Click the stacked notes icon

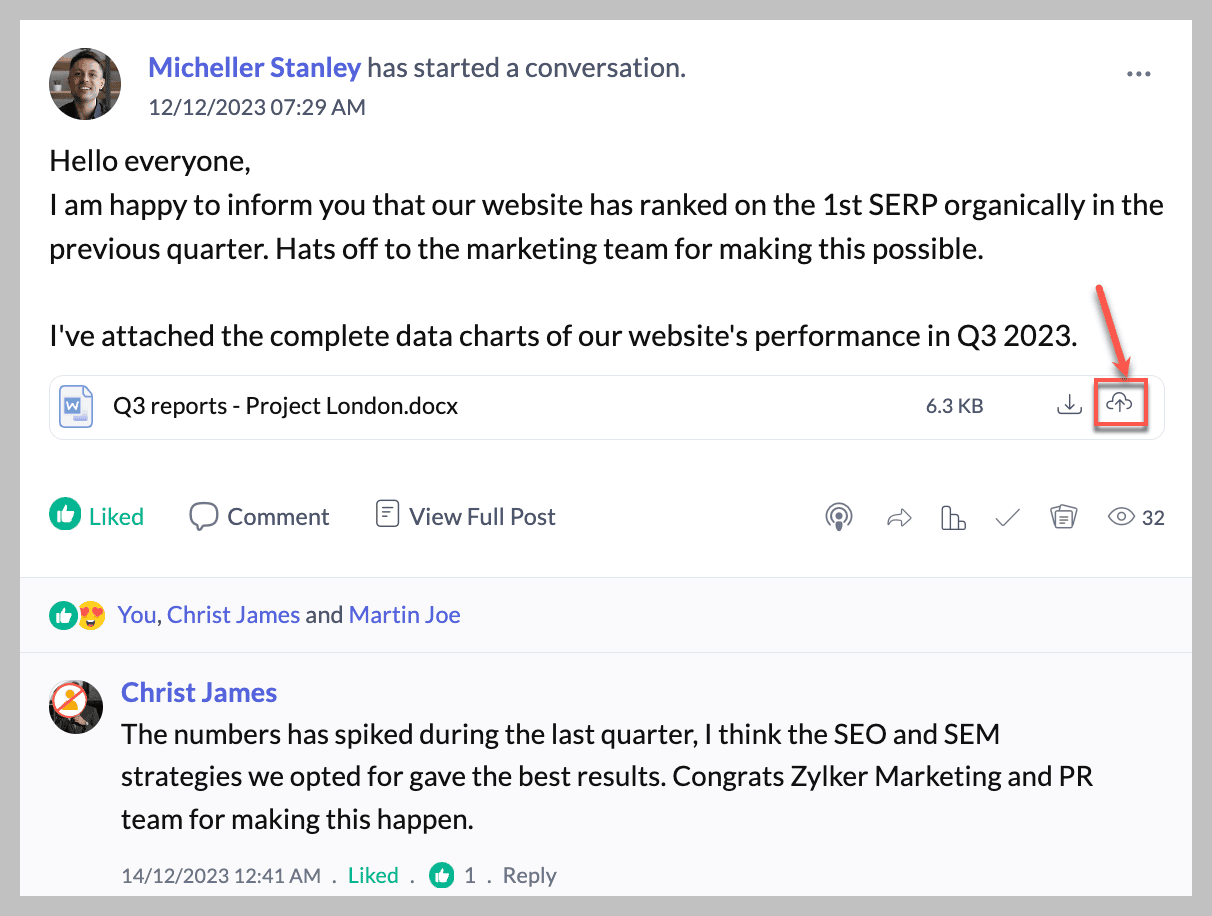coord(1063,517)
